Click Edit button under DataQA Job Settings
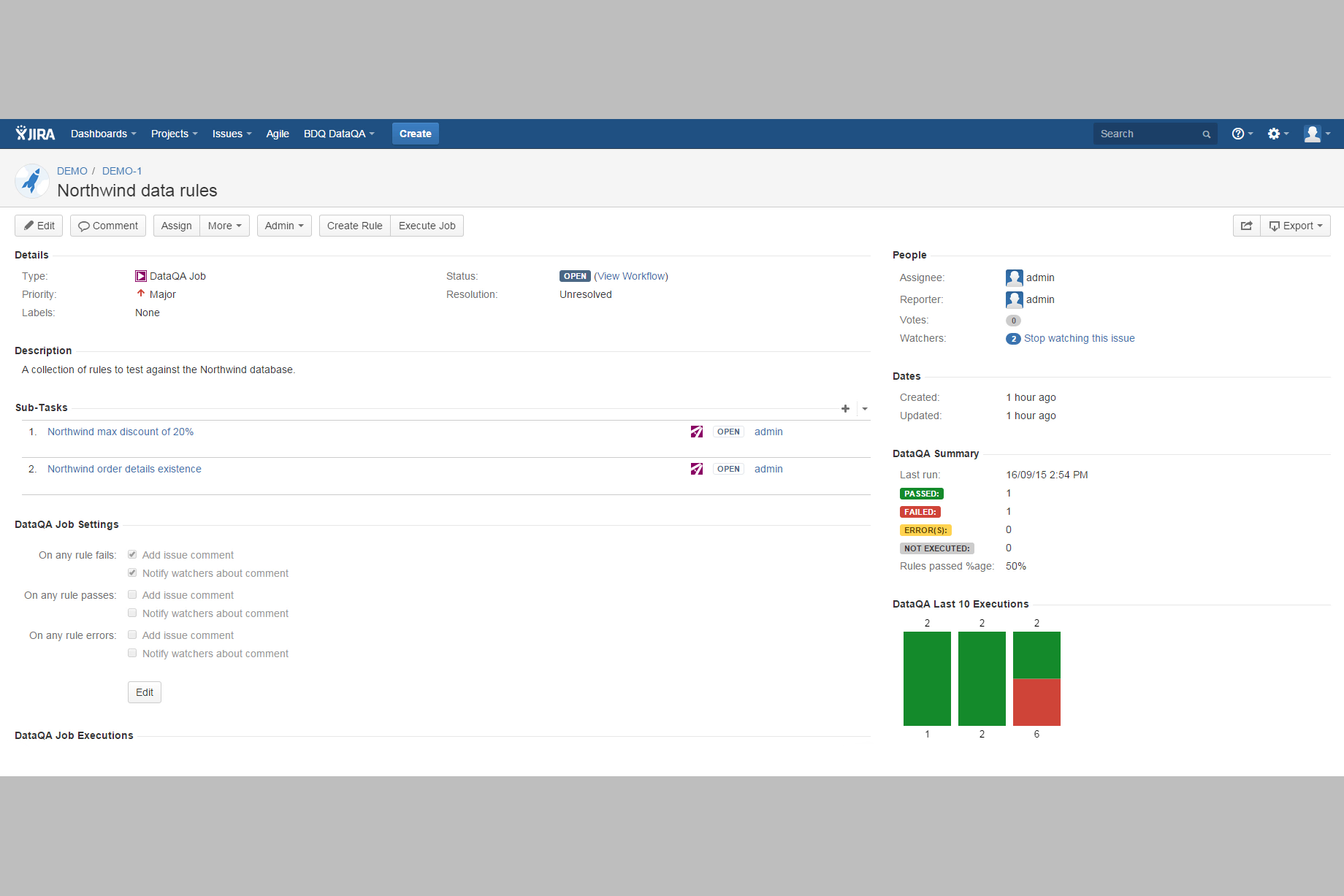Screen dimensions: 1344x896 (x=145, y=692)
